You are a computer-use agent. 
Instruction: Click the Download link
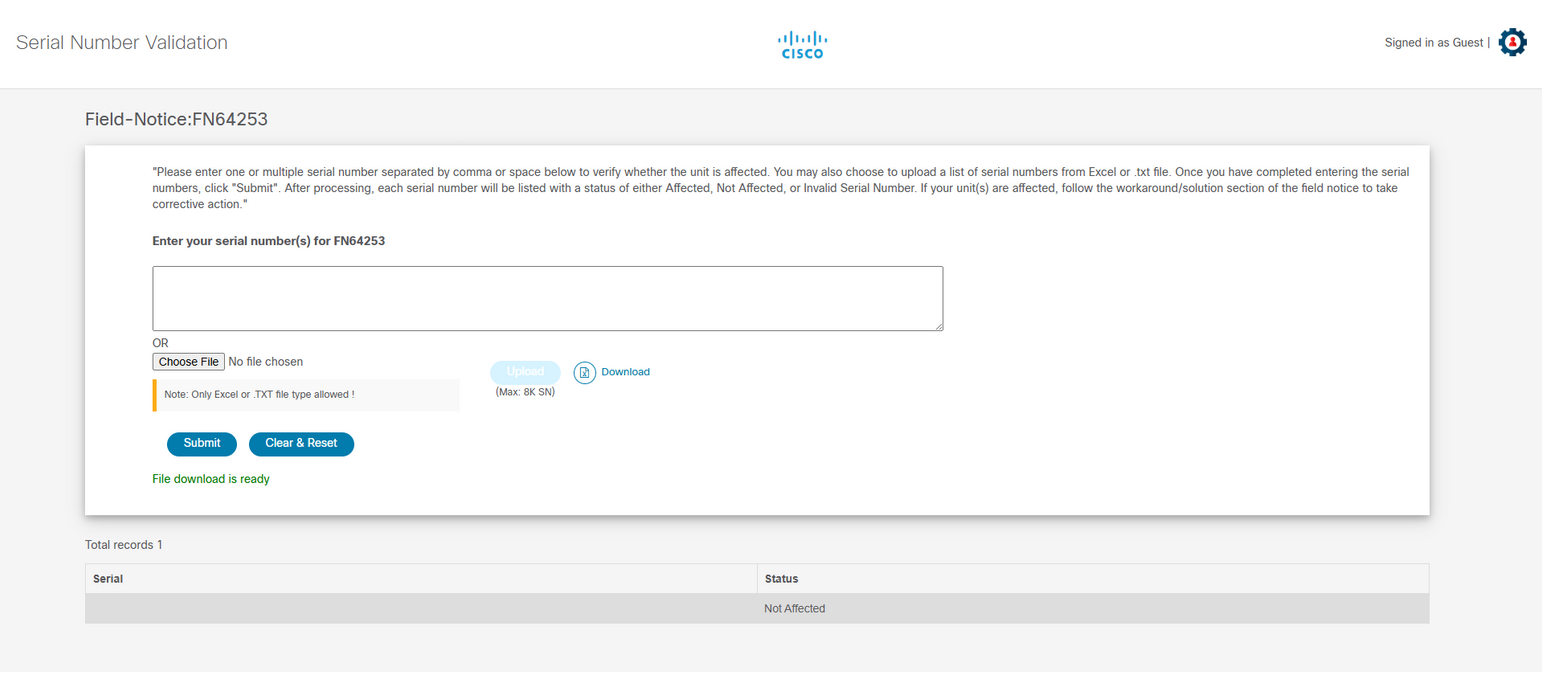click(x=625, y=372)
